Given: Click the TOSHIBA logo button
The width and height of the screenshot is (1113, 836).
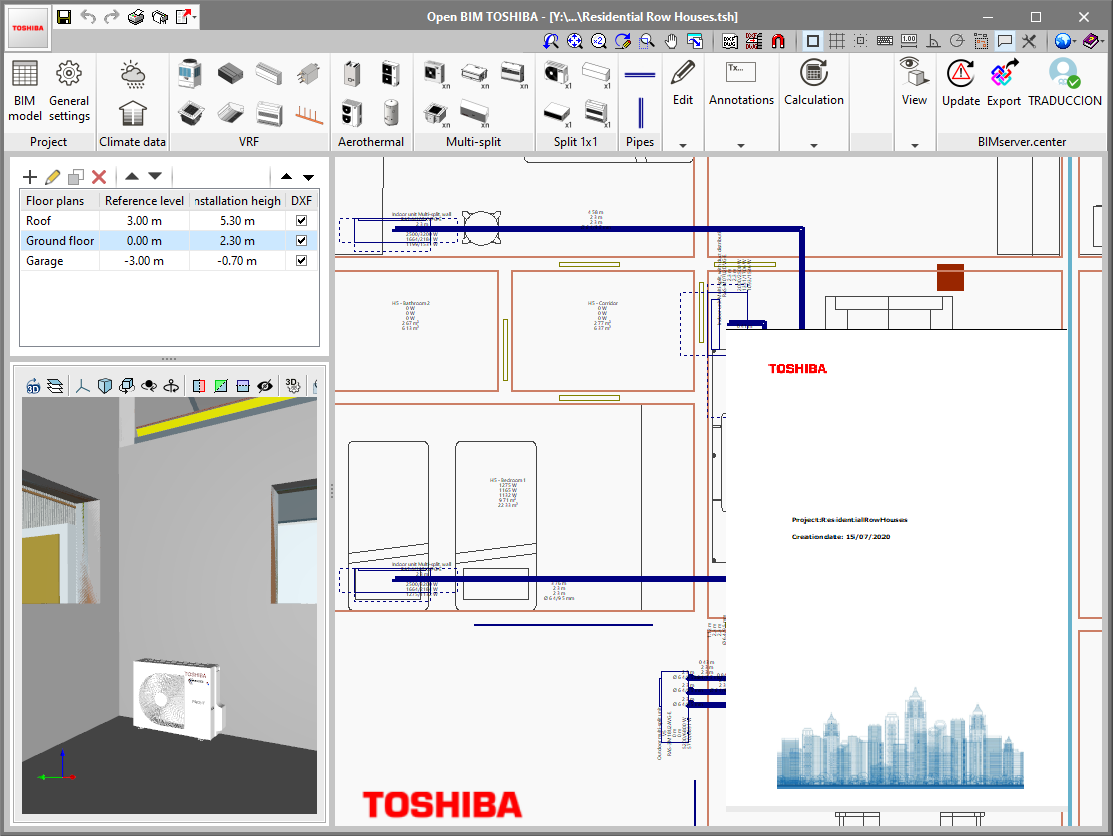Looking at the screenshot, I should pos(28,28).
